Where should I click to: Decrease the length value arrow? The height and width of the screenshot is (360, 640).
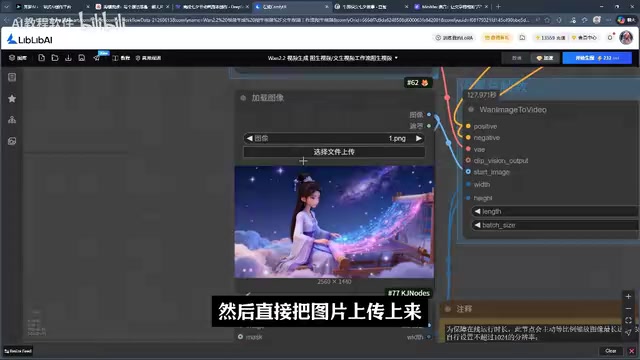tap(477, 211)
